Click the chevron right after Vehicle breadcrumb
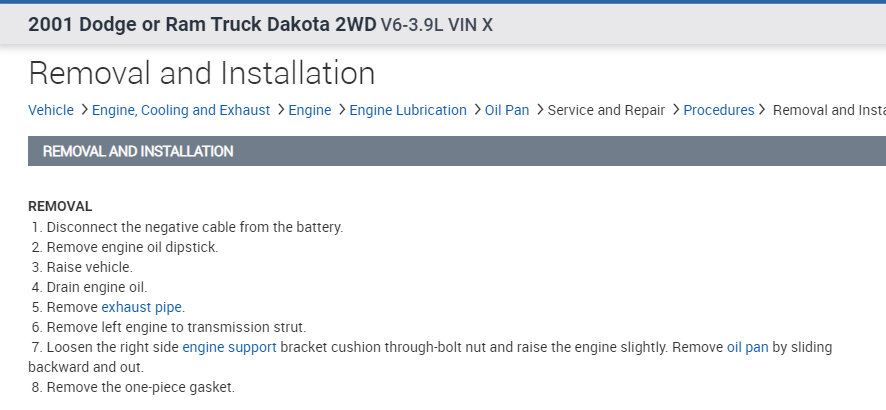This screenshot has height=410, width=886. 84,110
